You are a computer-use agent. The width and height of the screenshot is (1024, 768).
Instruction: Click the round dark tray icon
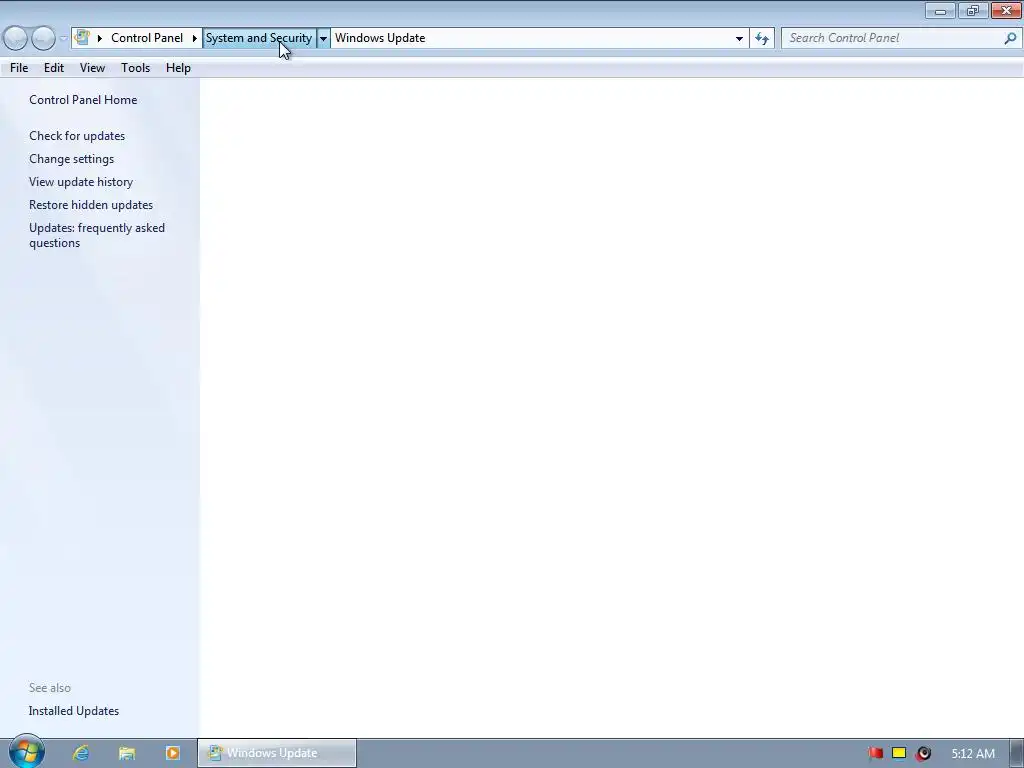coord(923,754)
